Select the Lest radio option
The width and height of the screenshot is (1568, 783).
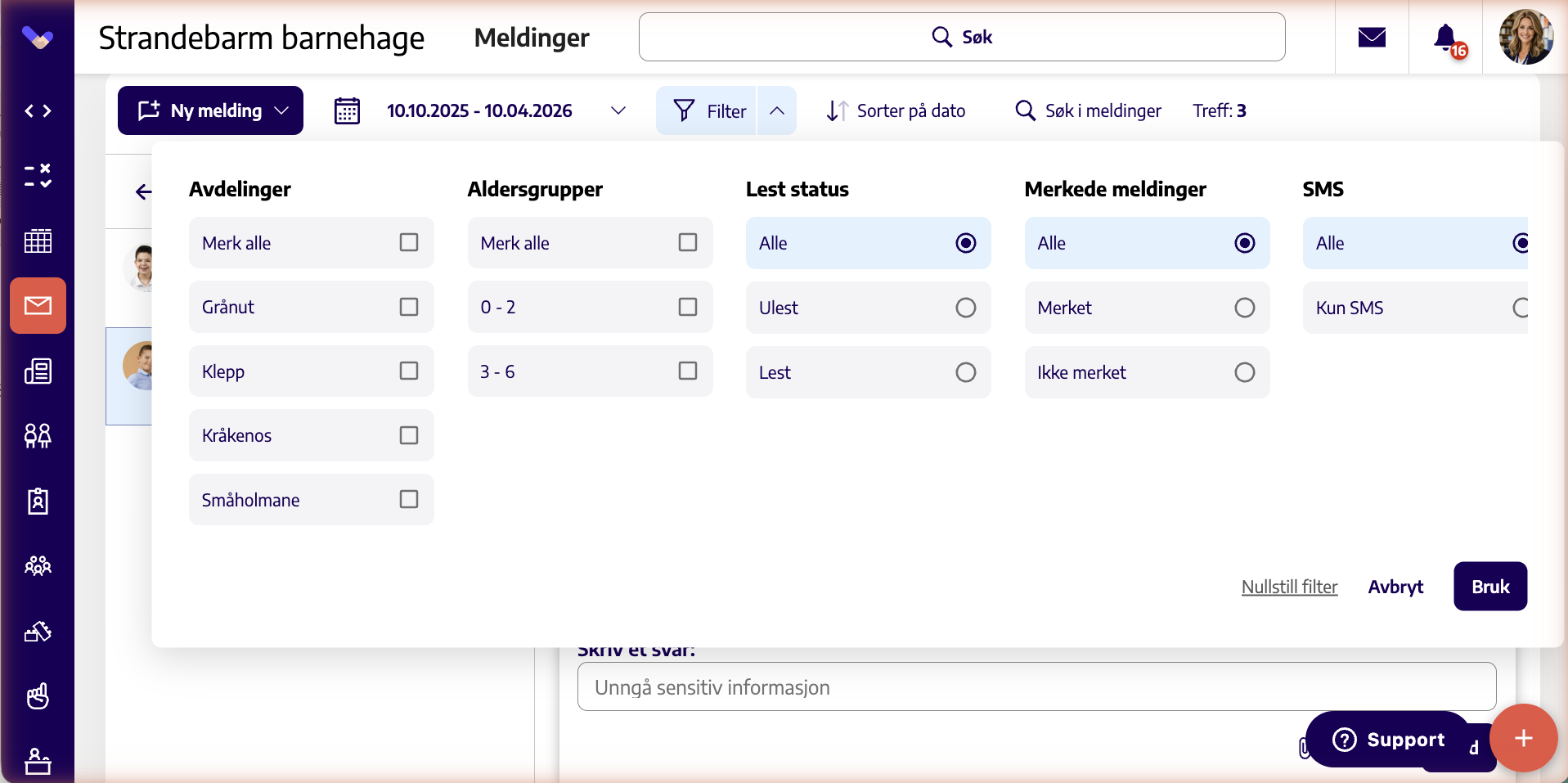point(868,372)
